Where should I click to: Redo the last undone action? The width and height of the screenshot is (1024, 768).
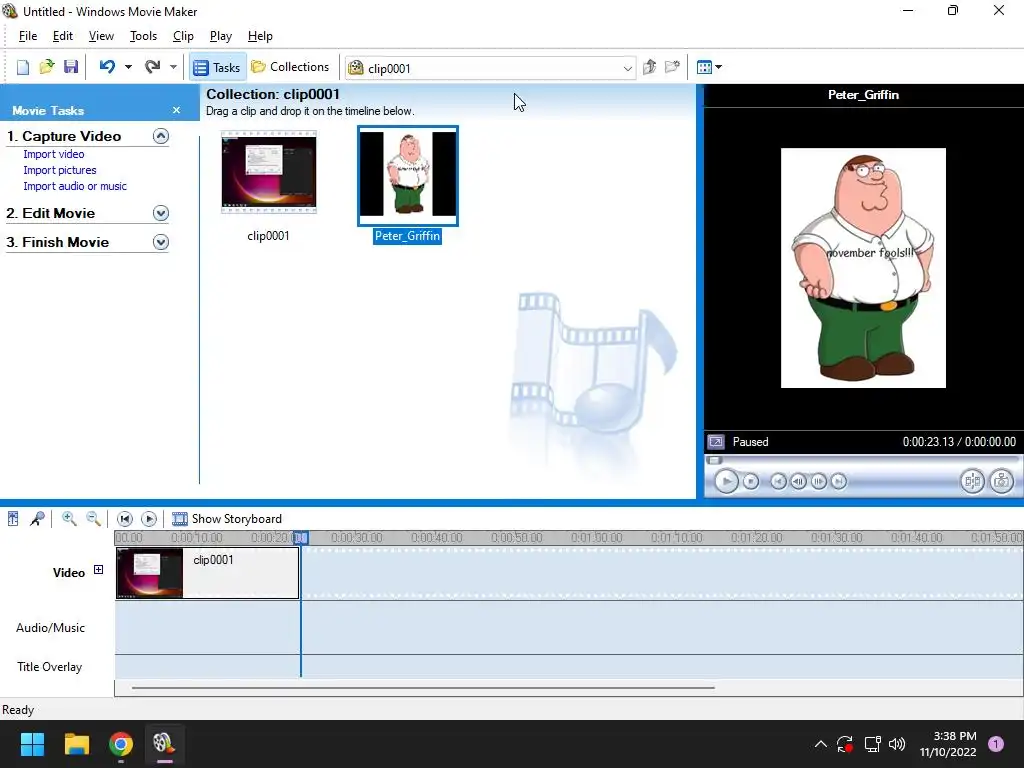pyautogui.click(x=153, y=67)
